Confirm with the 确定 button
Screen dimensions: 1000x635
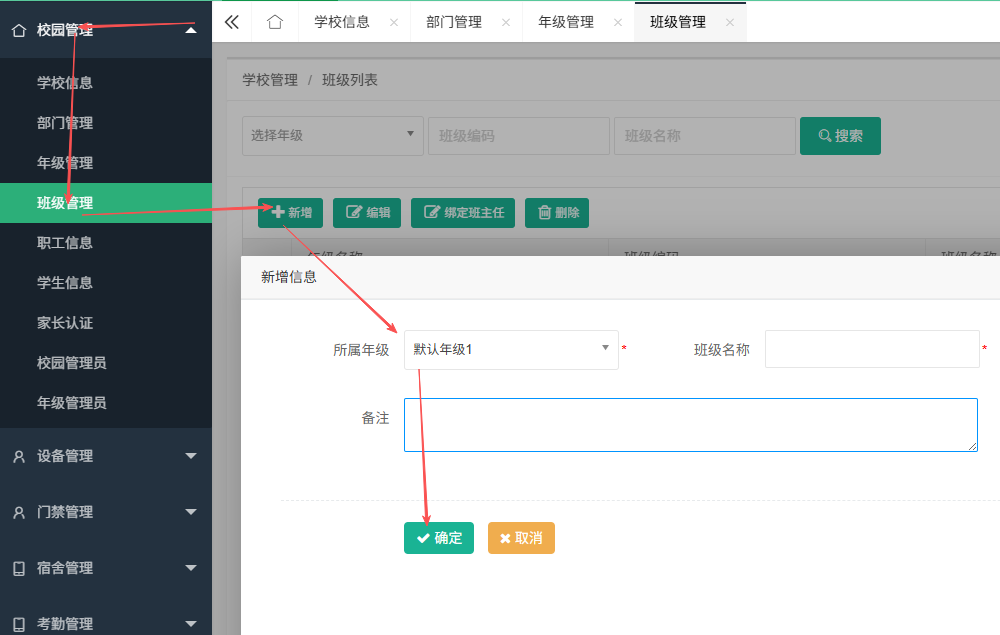439,538
